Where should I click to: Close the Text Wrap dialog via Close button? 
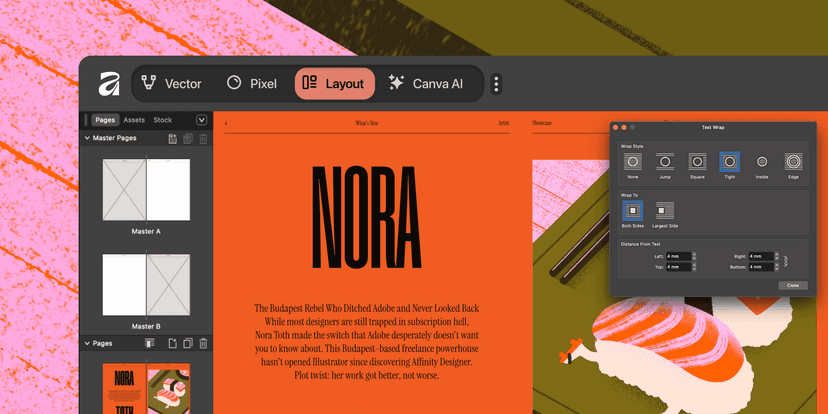791,285
